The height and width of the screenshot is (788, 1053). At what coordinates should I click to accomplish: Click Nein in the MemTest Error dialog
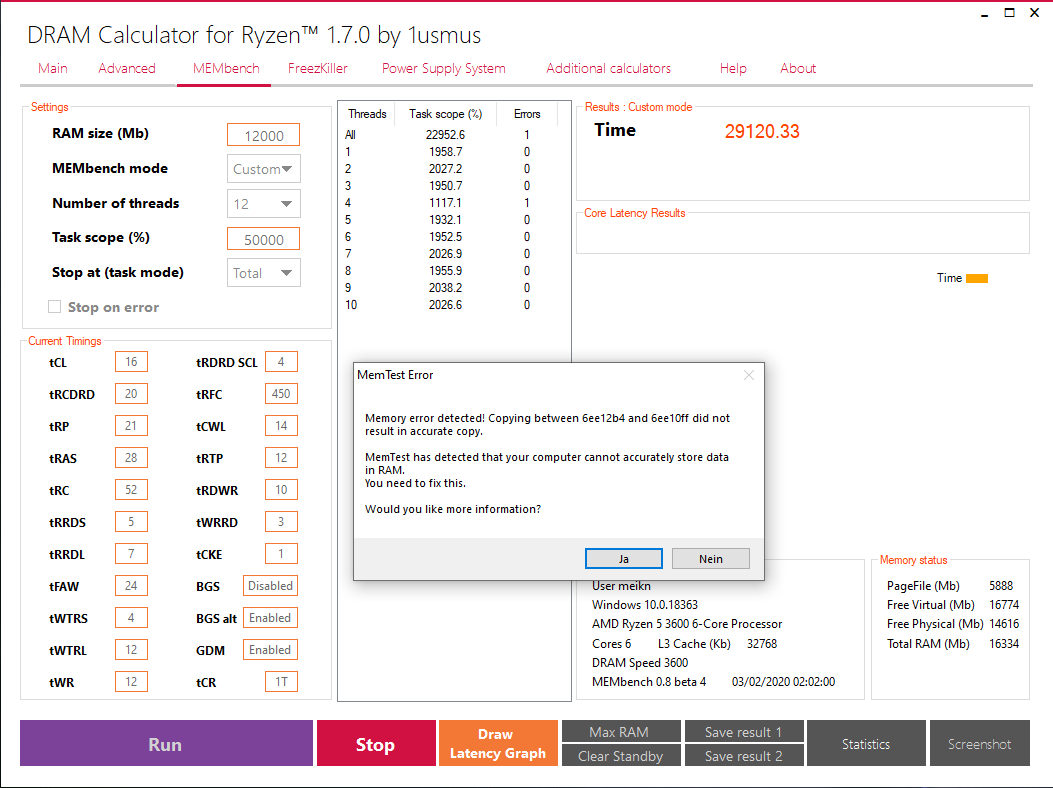pos(711,559)
